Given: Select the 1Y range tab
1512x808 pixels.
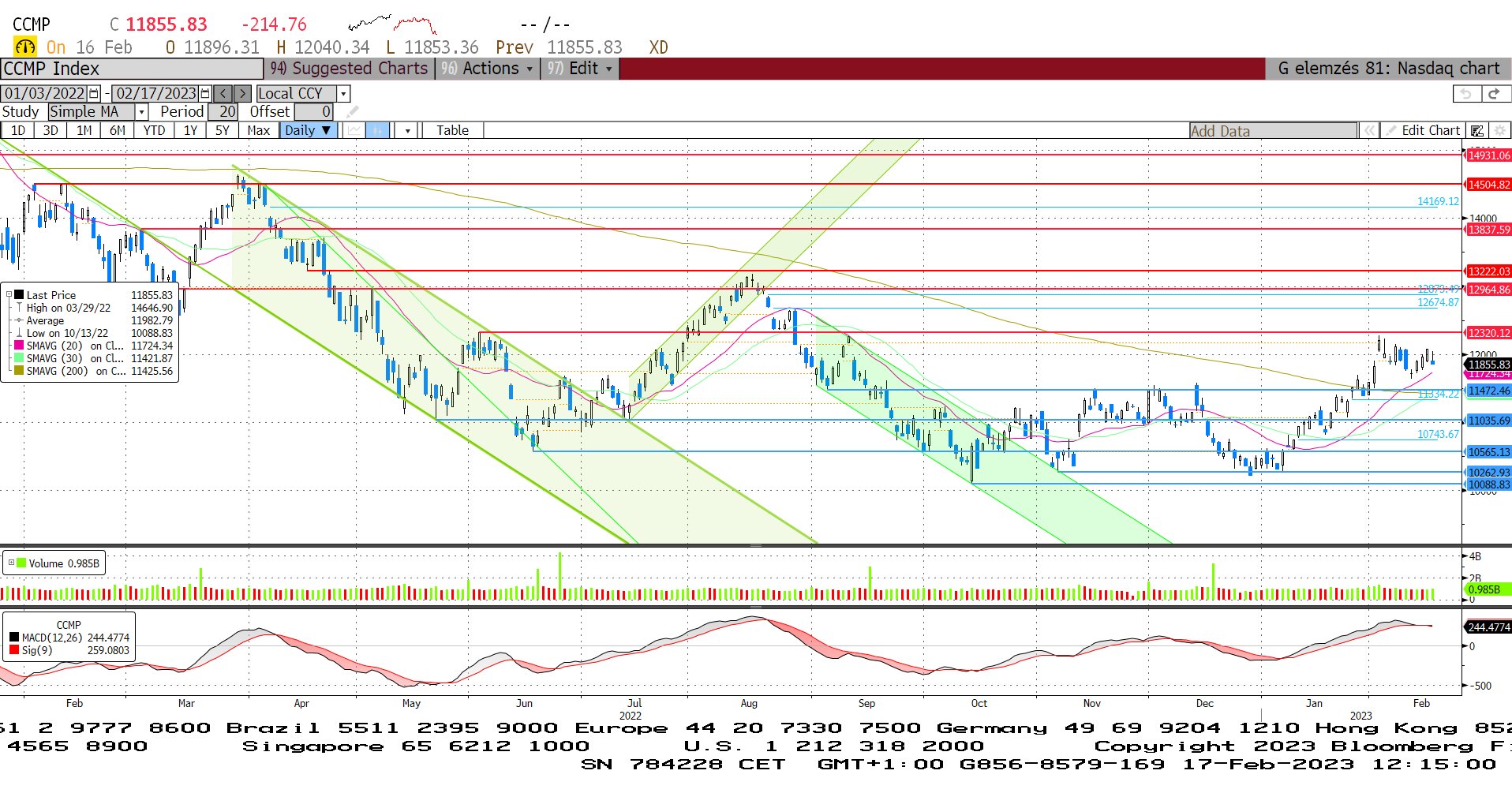Looking at the screenshot, I should coord(190,130).
